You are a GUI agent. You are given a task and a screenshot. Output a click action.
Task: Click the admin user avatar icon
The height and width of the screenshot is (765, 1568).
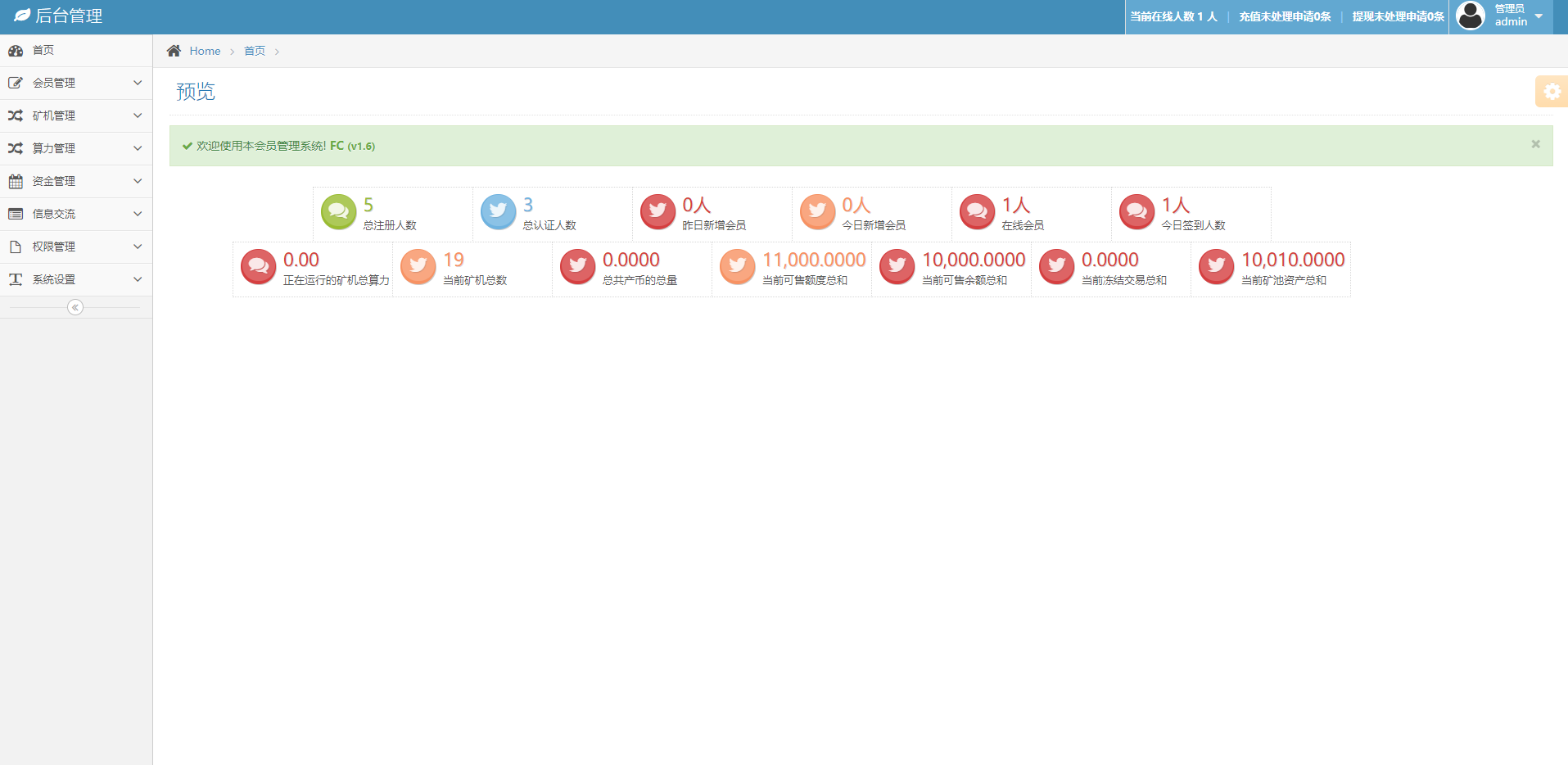click(1471, 16)
